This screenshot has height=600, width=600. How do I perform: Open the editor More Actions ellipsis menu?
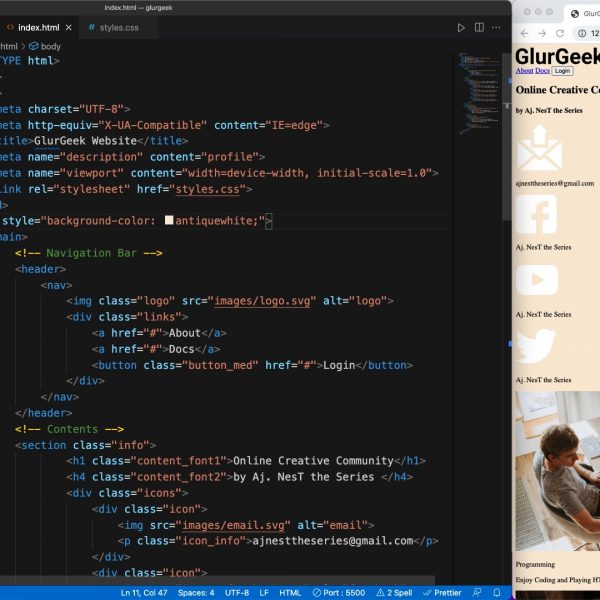[x=495, y=27]
